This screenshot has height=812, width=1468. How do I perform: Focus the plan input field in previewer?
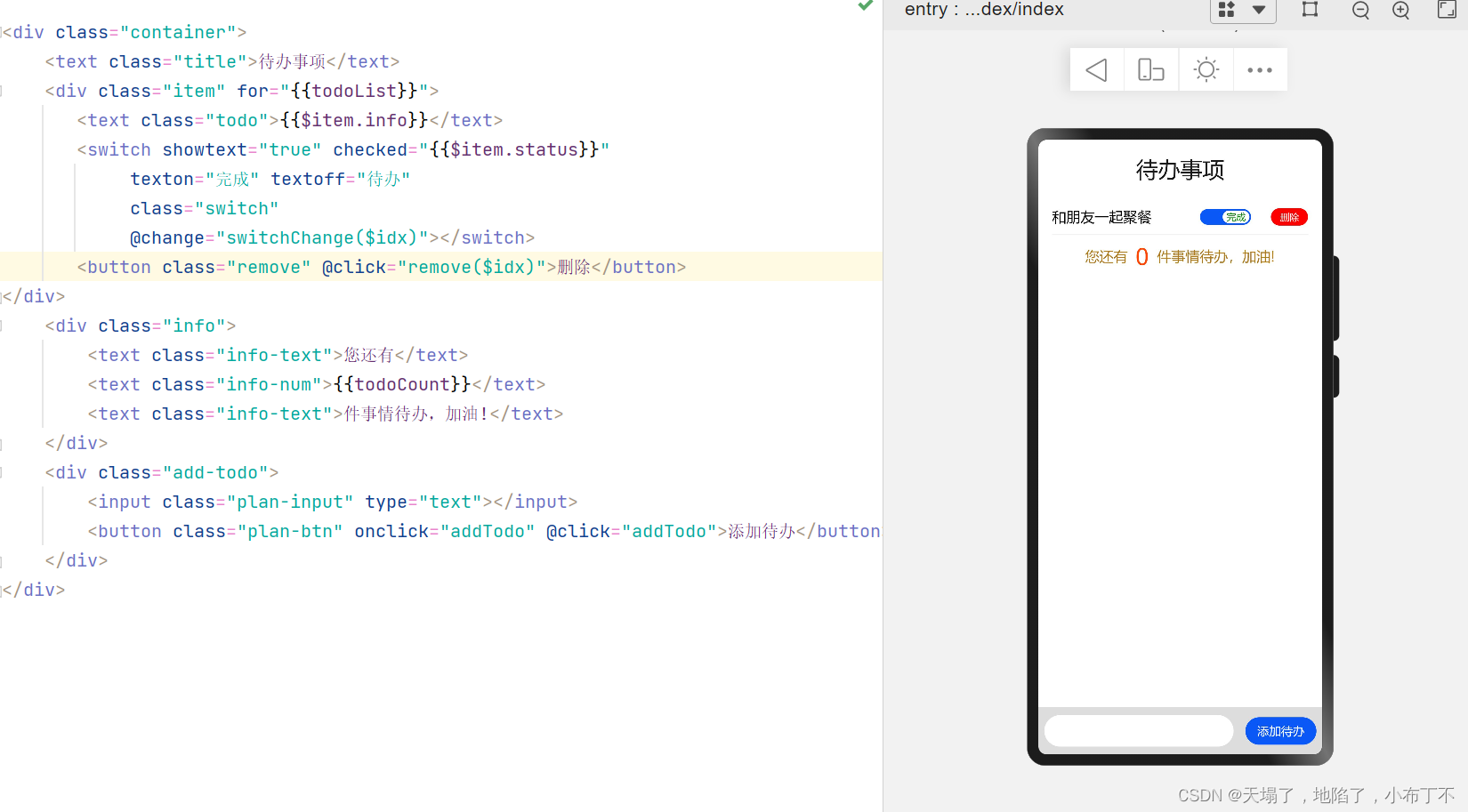click(1139, 731)
